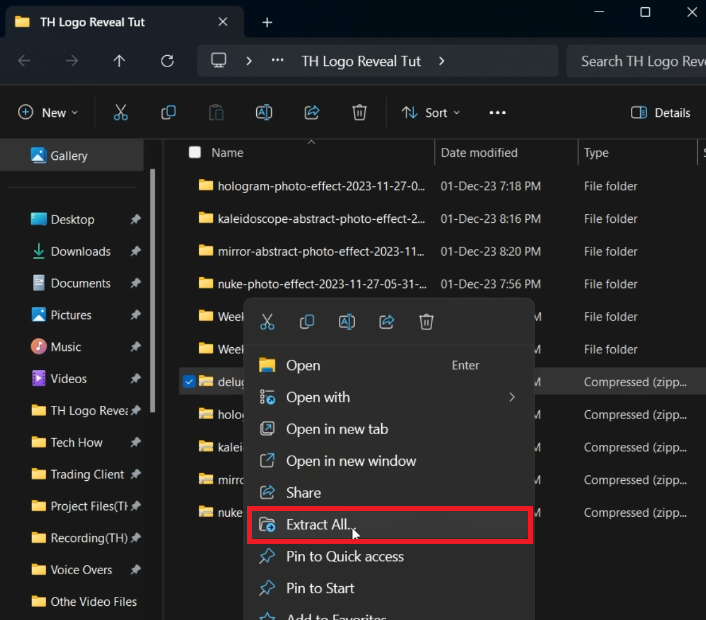Open the See more three-dots menu
706x620 pixels.
point(497,113)
